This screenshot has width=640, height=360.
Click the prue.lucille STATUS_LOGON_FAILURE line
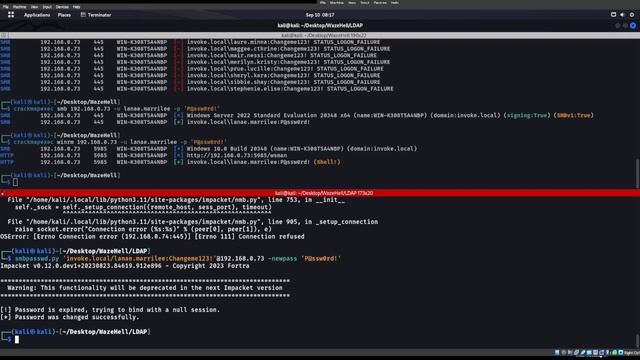192,69
